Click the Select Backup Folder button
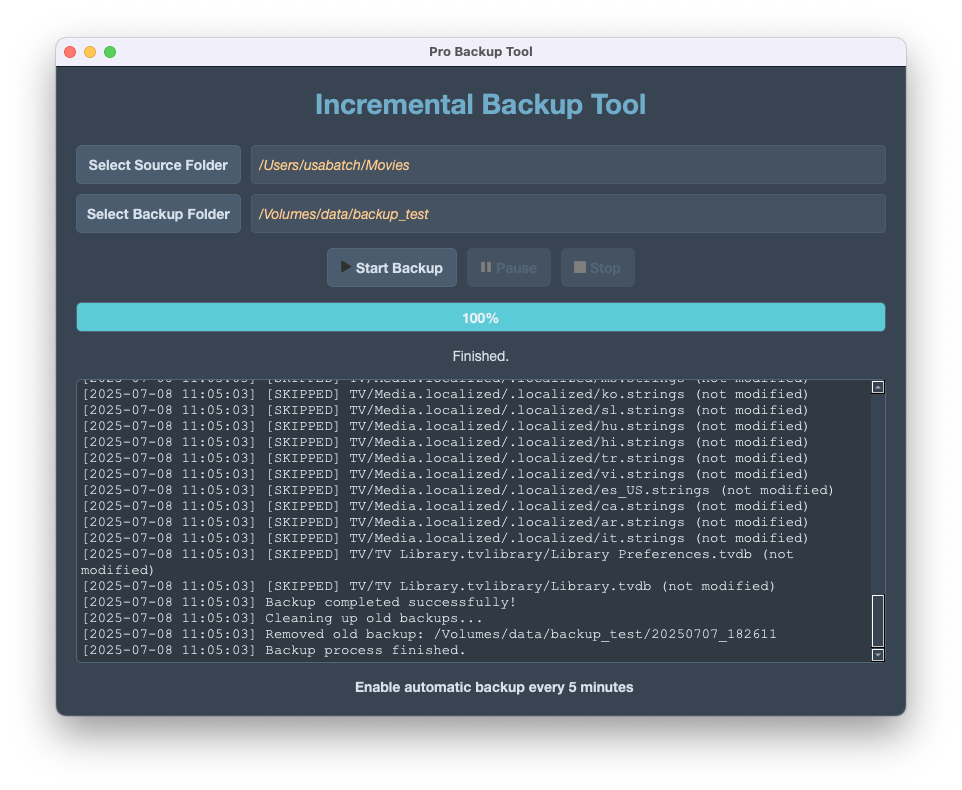 tap(158, 213)
